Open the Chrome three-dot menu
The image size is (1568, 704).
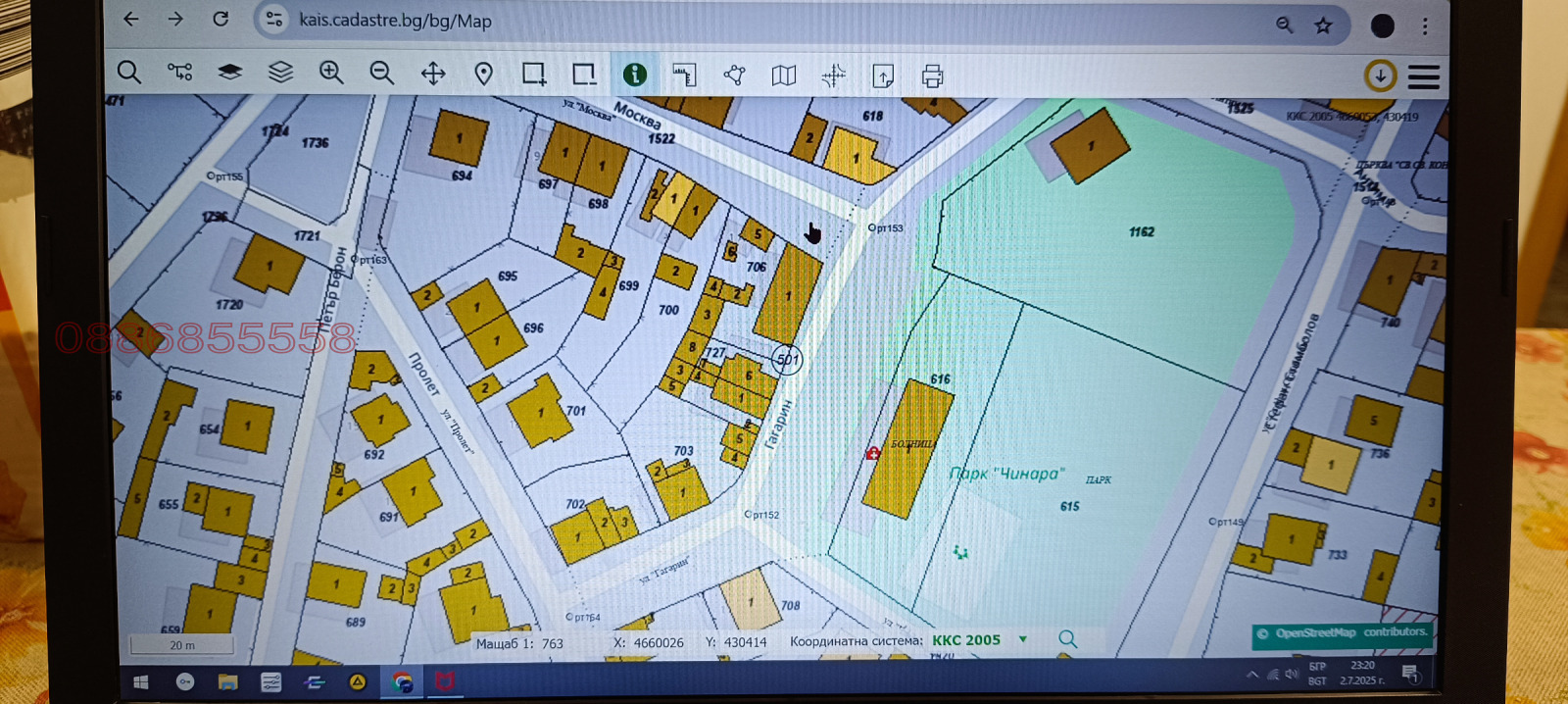coord(1425,26)
